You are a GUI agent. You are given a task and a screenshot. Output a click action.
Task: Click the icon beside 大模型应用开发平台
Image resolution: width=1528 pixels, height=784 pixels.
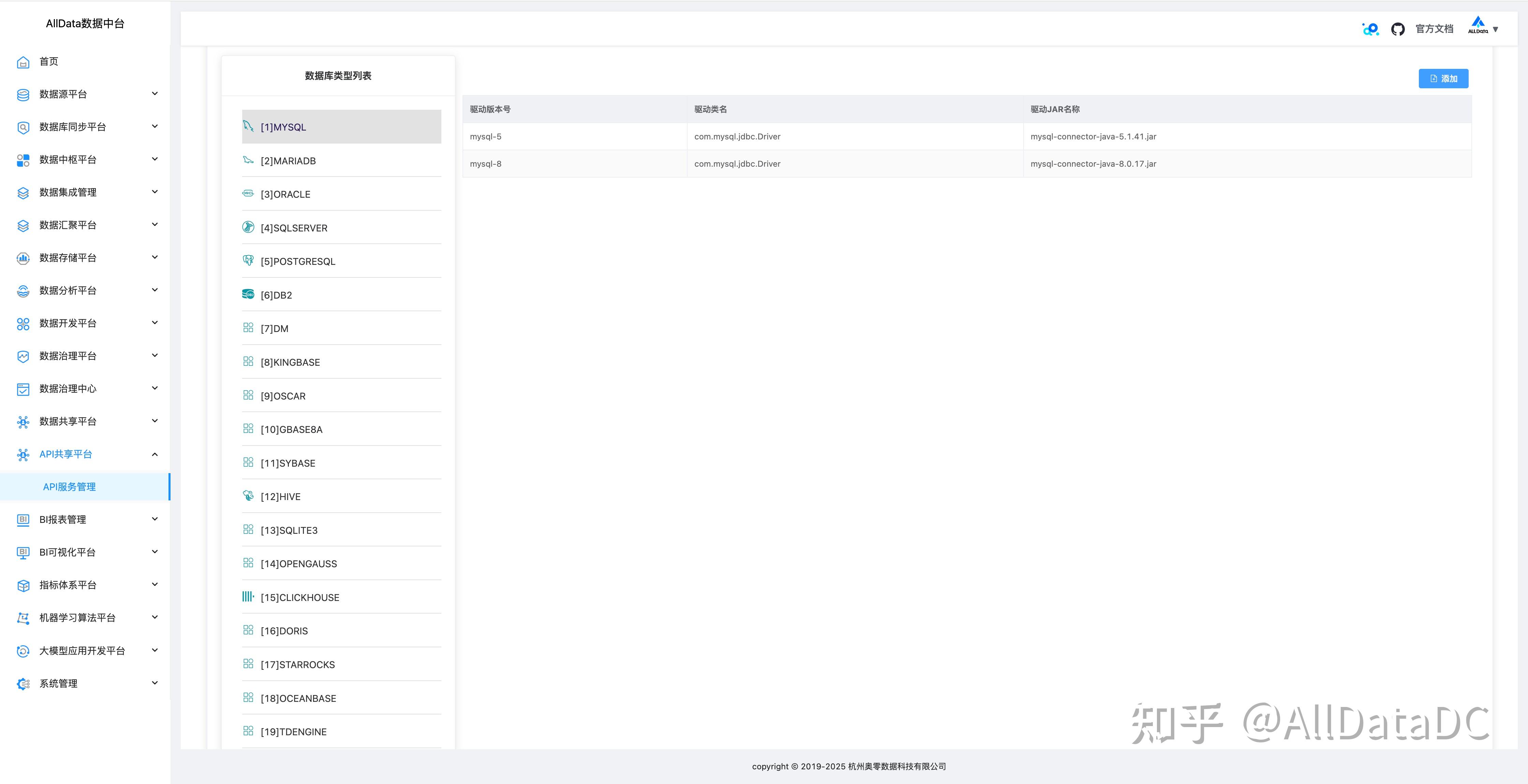23,651
